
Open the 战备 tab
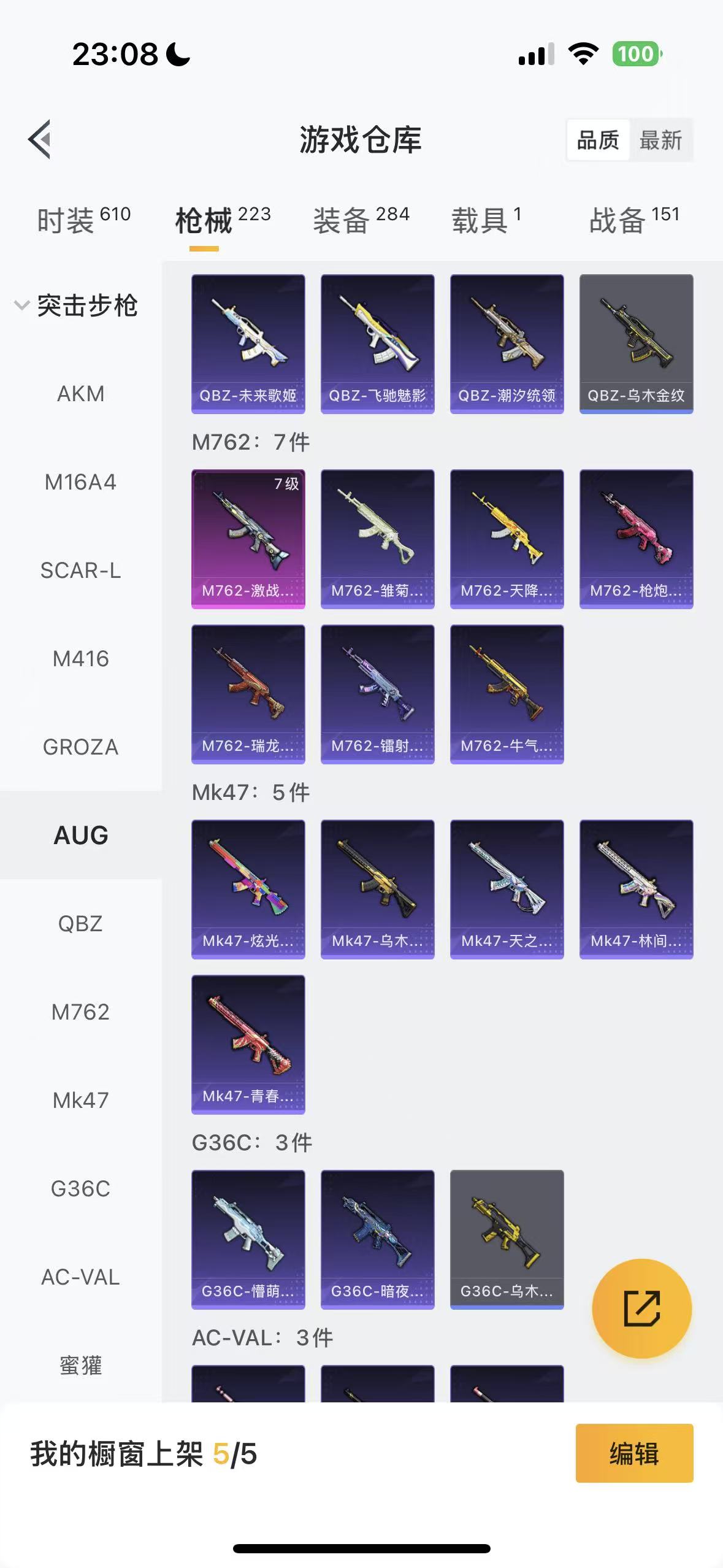(x=635, y=220)
